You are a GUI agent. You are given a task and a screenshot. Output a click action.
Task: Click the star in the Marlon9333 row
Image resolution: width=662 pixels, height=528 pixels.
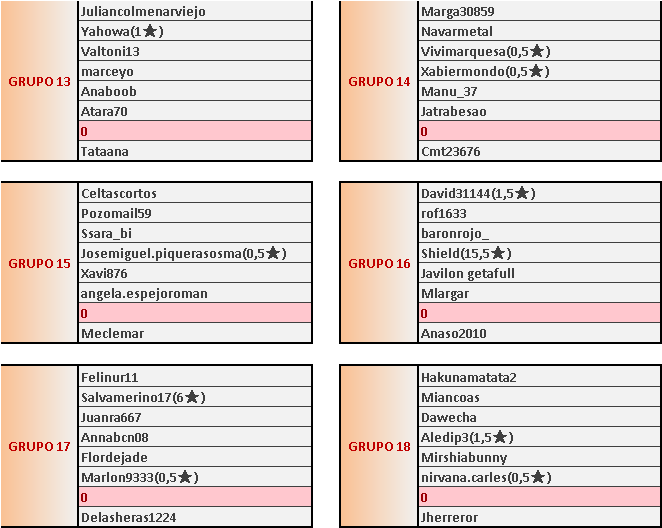[176, 477]
